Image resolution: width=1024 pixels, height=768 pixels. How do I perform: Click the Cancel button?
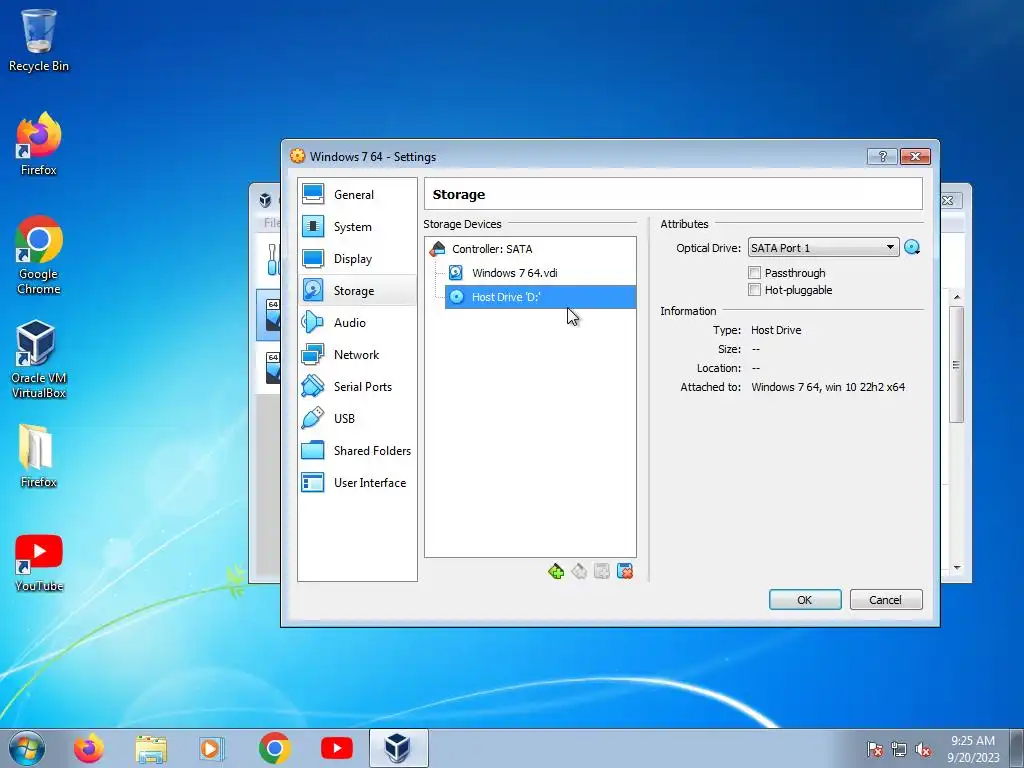point(886,600)
